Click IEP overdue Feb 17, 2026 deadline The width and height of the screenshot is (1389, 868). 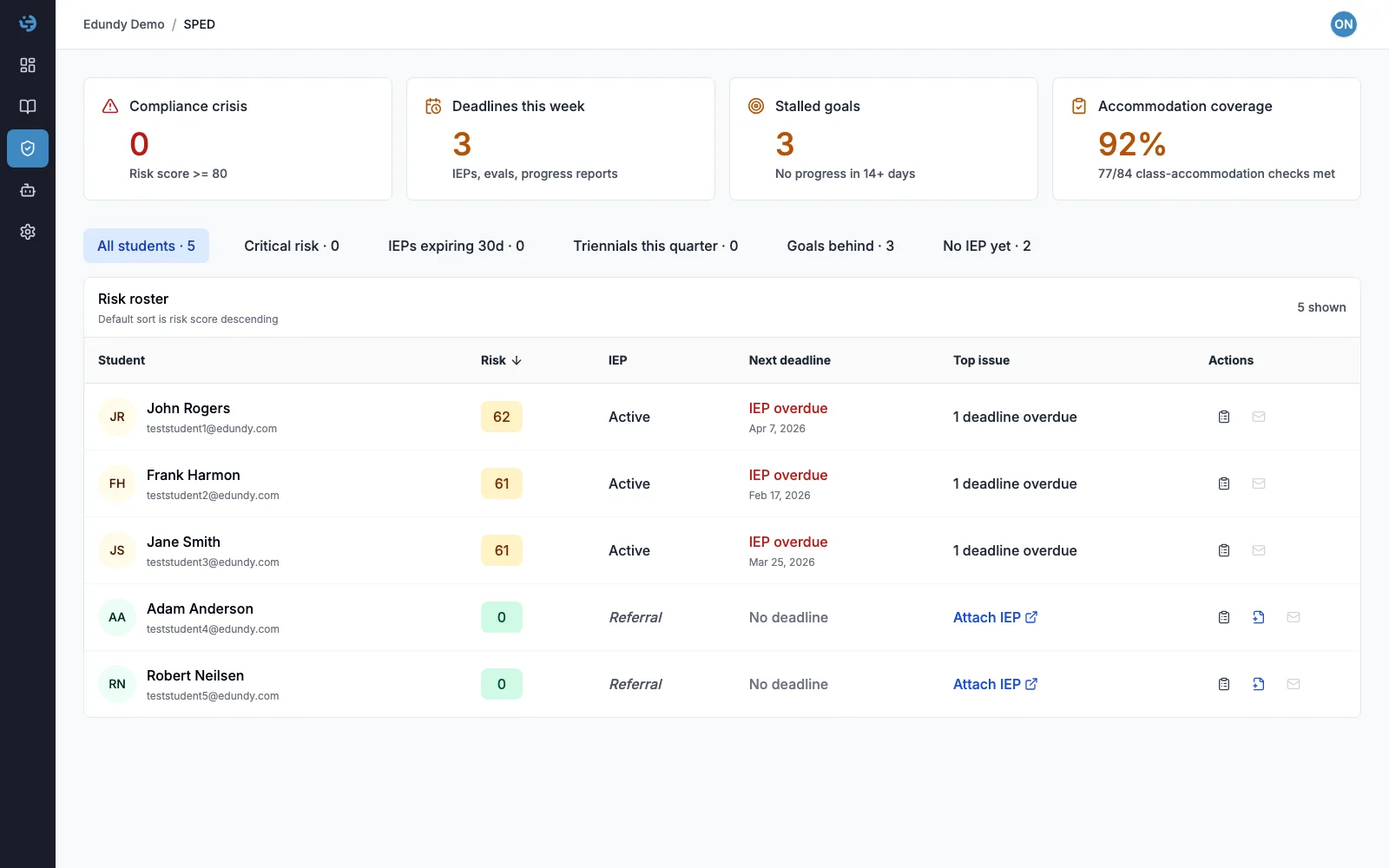click(x=788, y=483)
